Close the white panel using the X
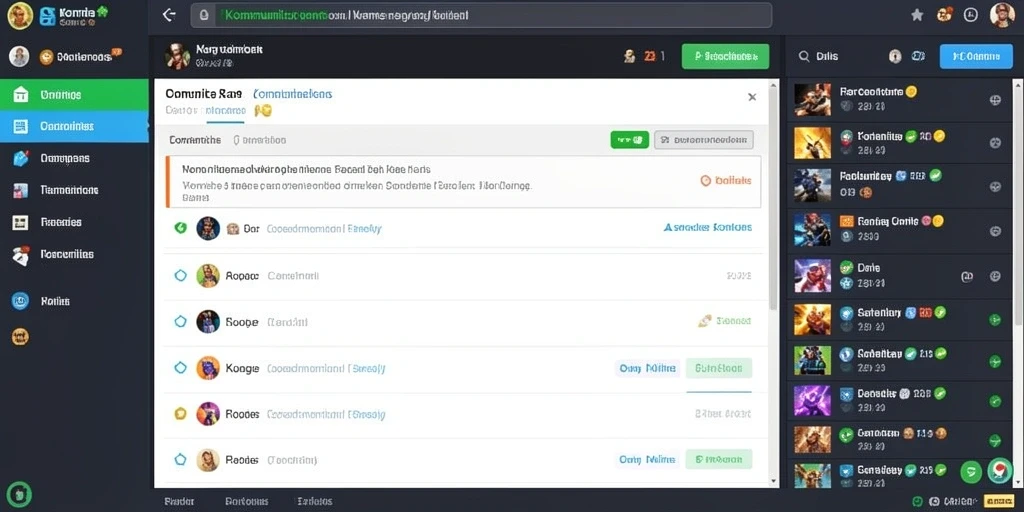This screenshot has height=512, width=1024. 752,97
